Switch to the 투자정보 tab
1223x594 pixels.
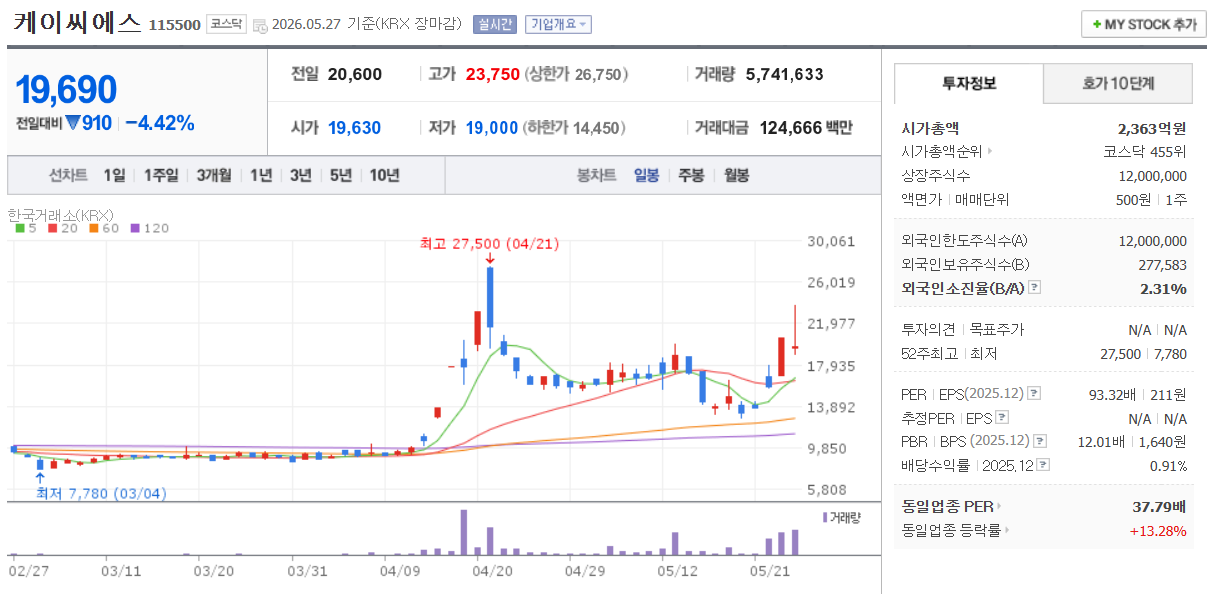(x=968, y=84)
